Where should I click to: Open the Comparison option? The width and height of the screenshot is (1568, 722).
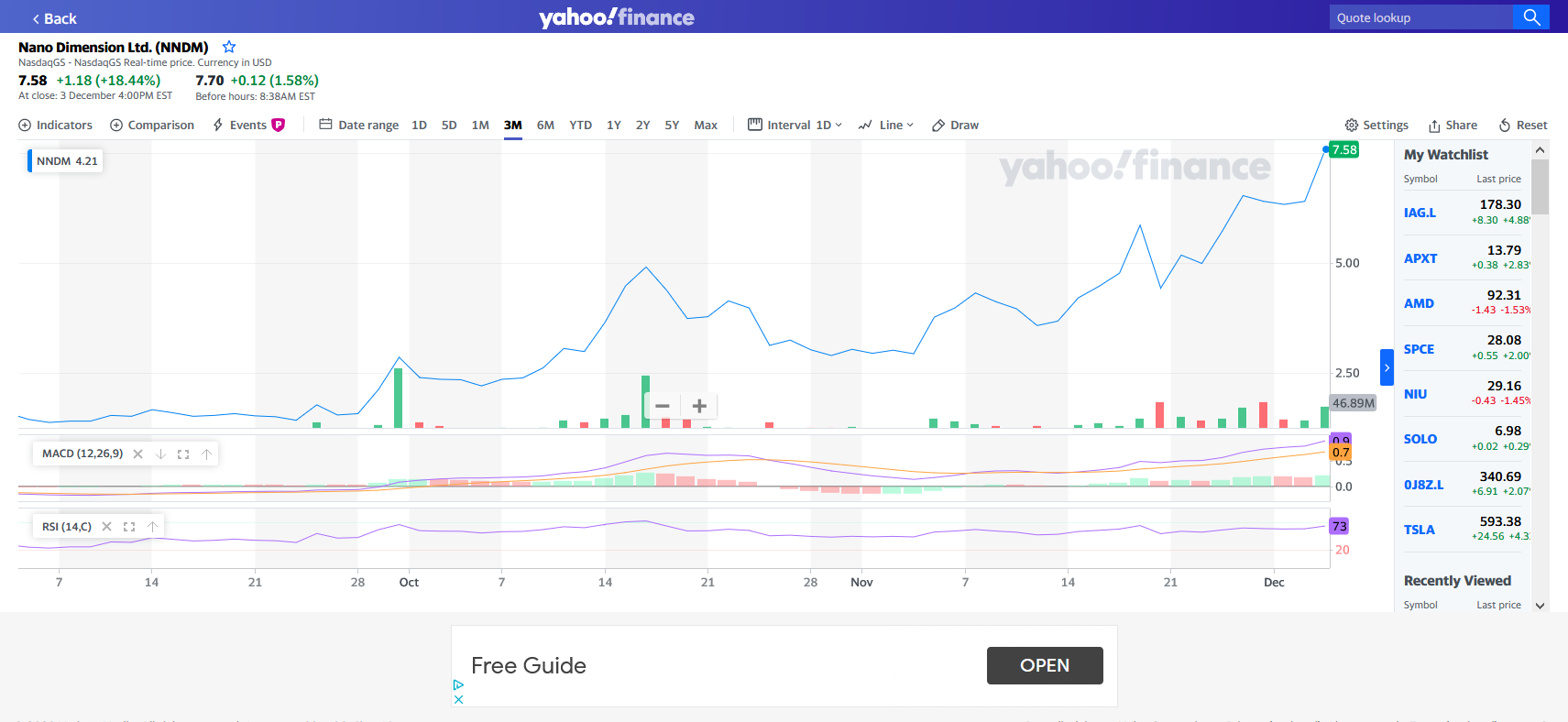pyautogui.click(x=152, y=125)
